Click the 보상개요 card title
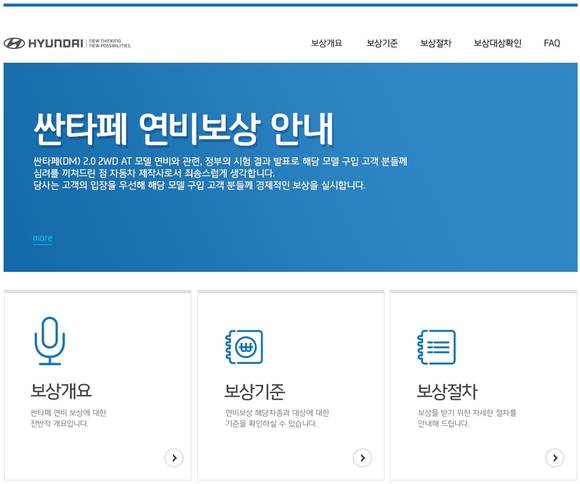The height and width of the screenshot is (484, 580). pos(61,391)
